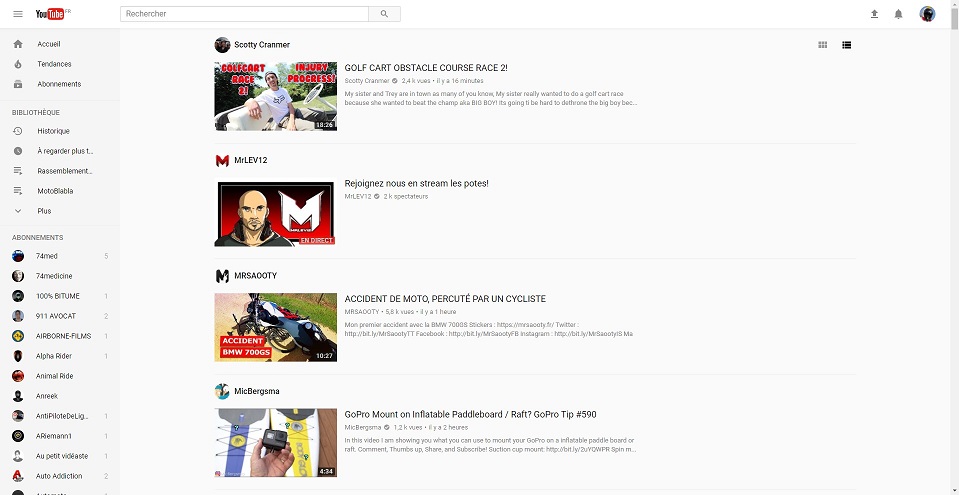This screenshot has height=495, width=959.
Task: Open the MicBergsma channel header
Action: (257, 392)
